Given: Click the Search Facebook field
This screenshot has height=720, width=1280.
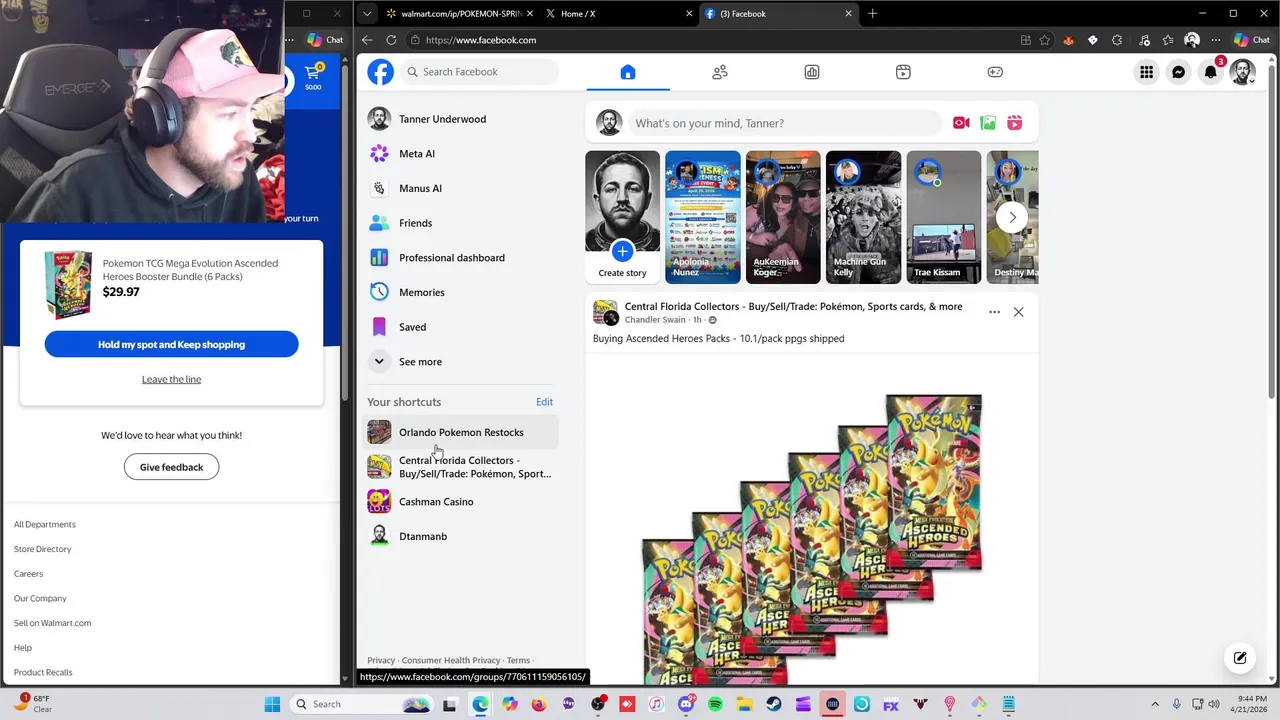Looking at the screenshot, I should (x=480, y=72).
